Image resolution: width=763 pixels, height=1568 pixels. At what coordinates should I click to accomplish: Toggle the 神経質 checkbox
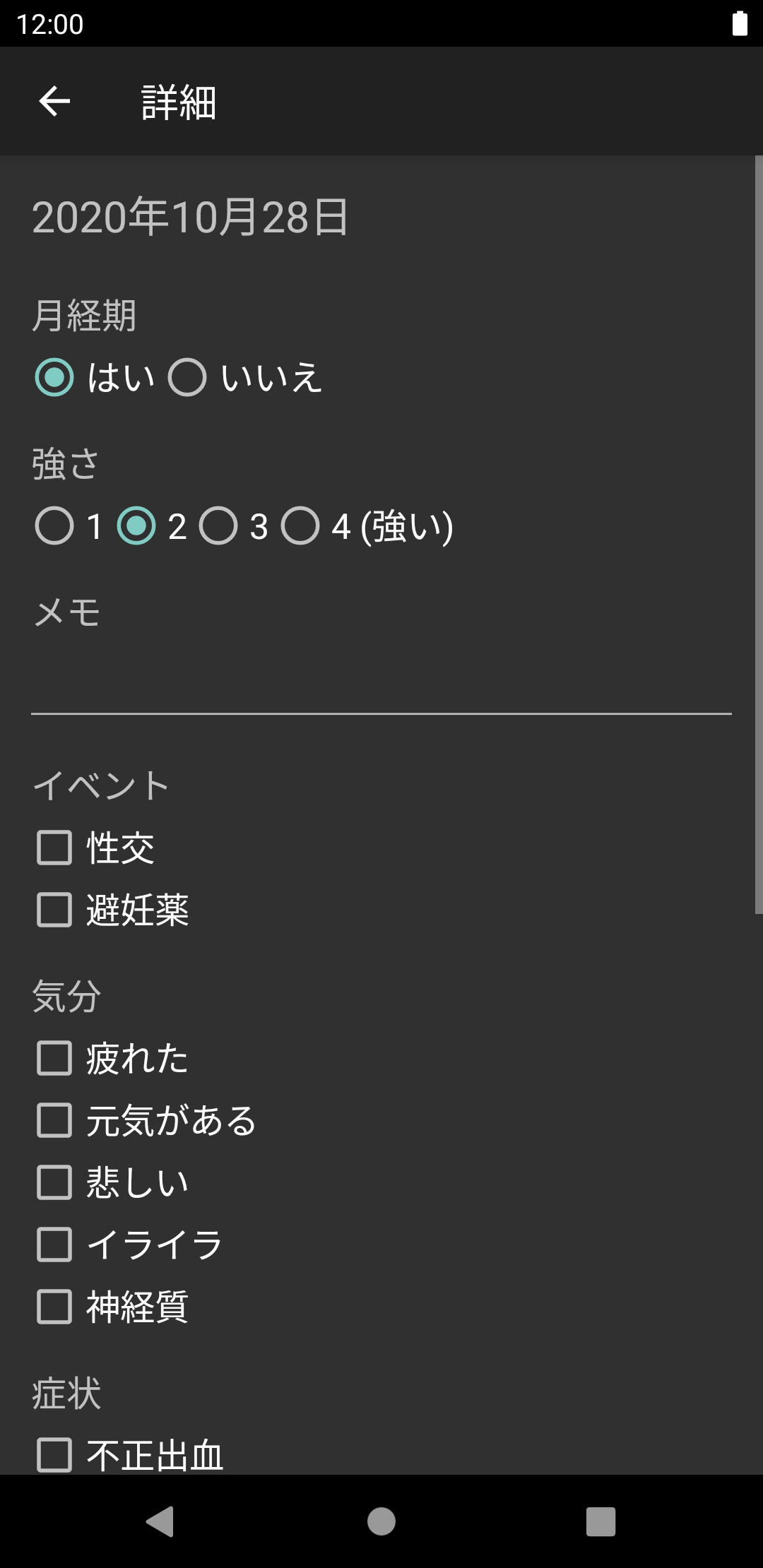[54, 1307]
